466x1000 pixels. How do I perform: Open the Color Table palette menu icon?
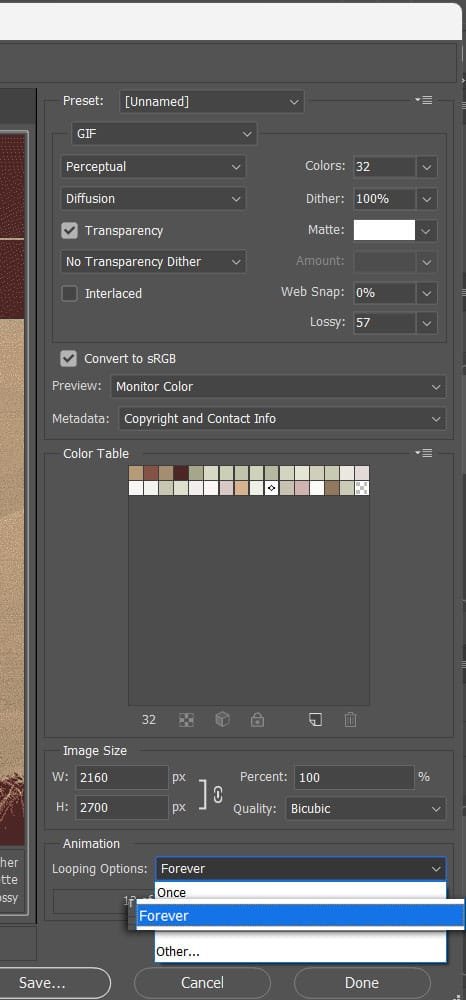423,453
